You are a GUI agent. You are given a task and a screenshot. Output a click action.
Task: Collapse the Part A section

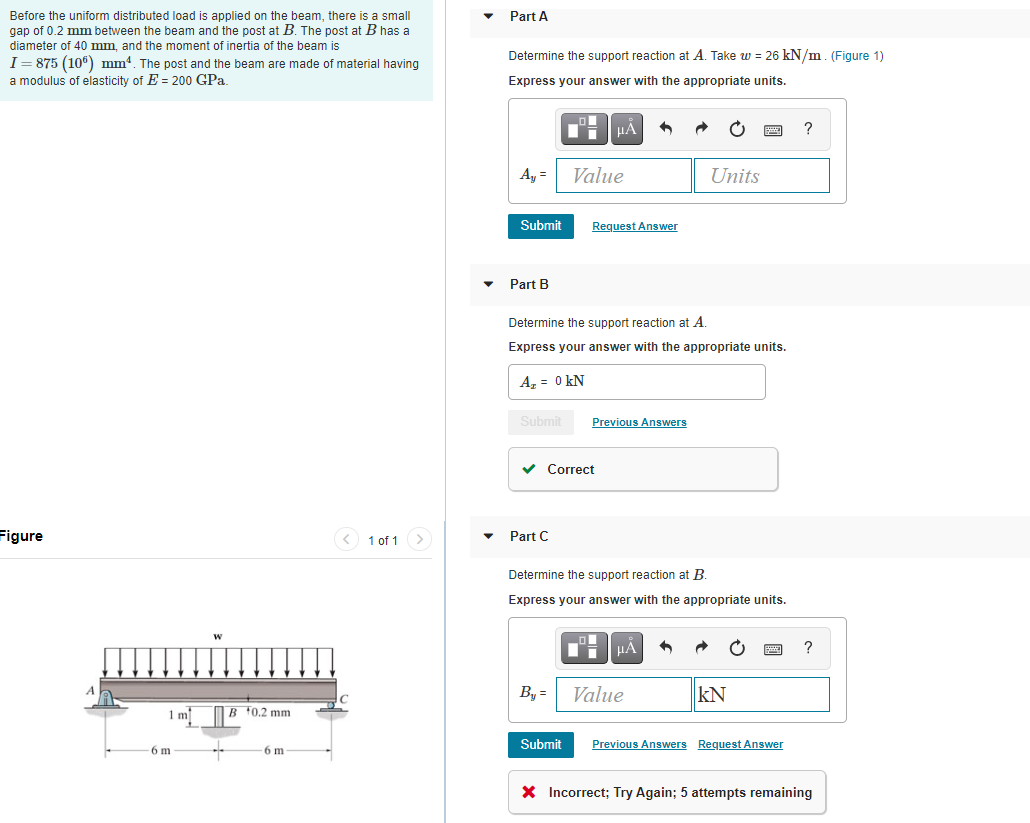coord(487,16)
